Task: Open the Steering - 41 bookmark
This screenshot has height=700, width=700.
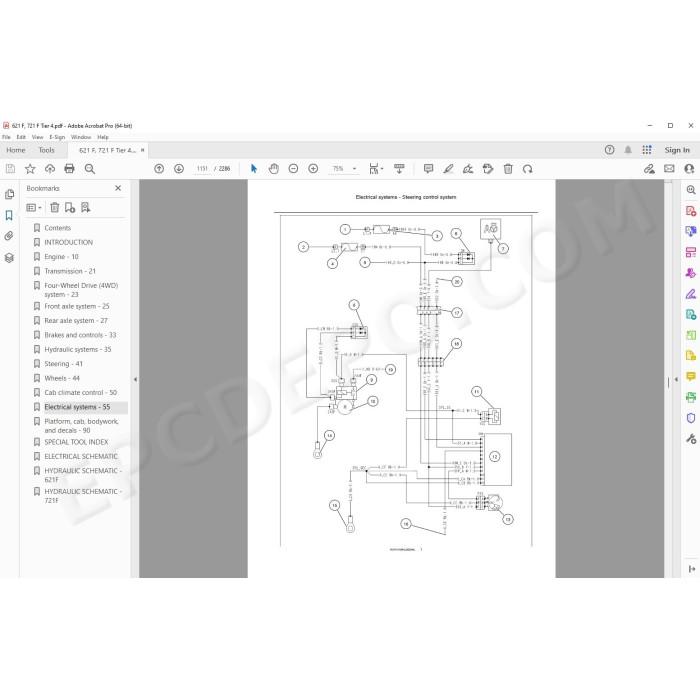Action: click(63, 364)
